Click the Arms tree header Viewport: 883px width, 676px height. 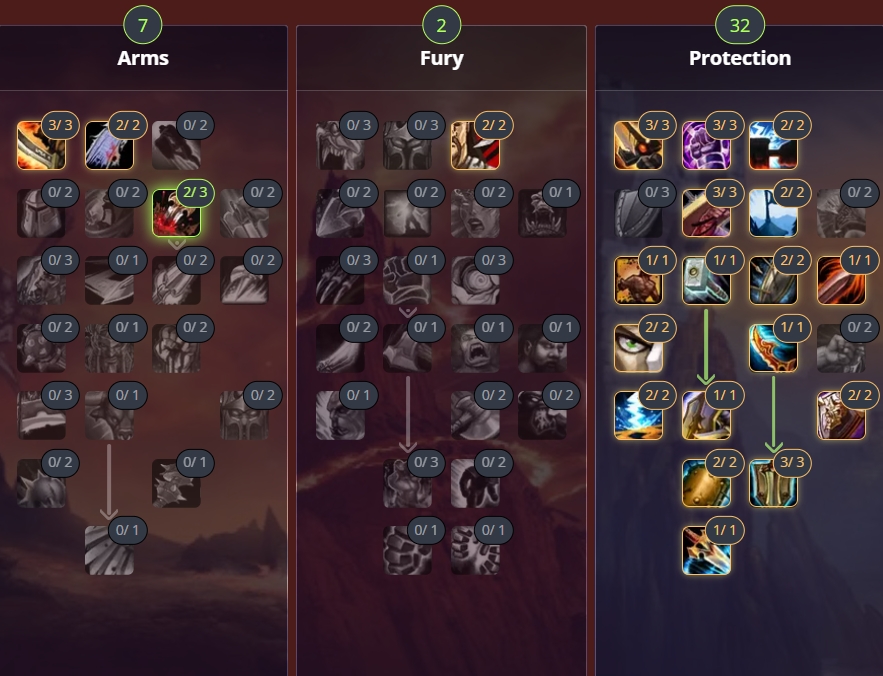point(143,58)
